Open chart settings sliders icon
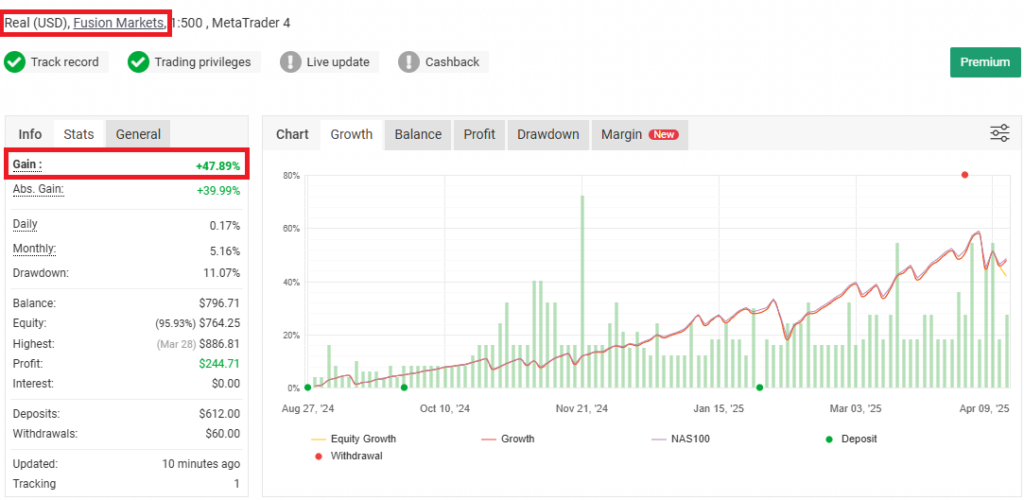Image resolution: width=1024 pixels, height=500 pixels. [x=999, y=134]
